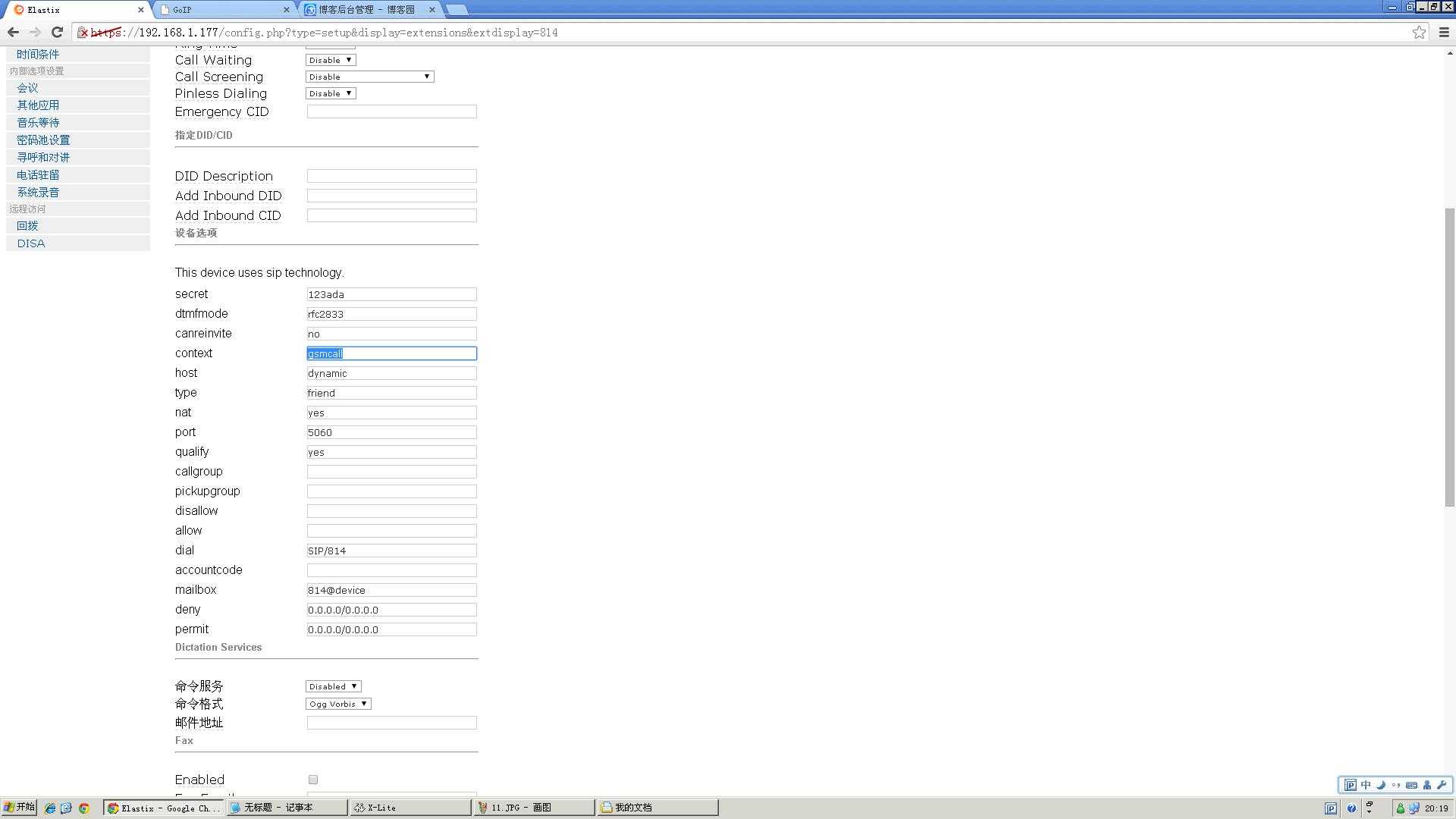Screen dimensions: 1456x819
Task: Disable the Pinless Dialing dropdown
Action: pos(331,93)
